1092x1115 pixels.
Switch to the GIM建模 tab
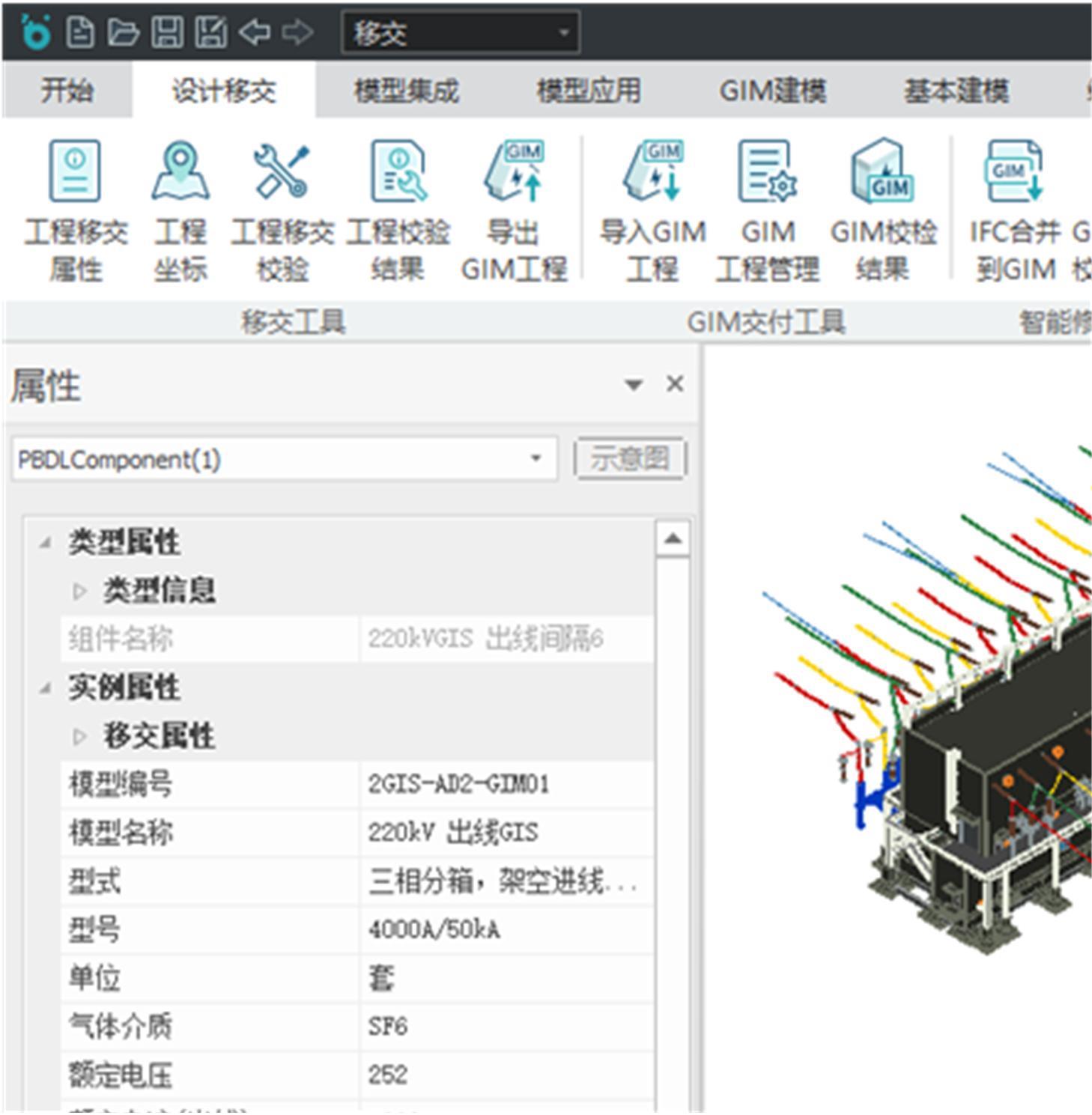coord(772,91)
